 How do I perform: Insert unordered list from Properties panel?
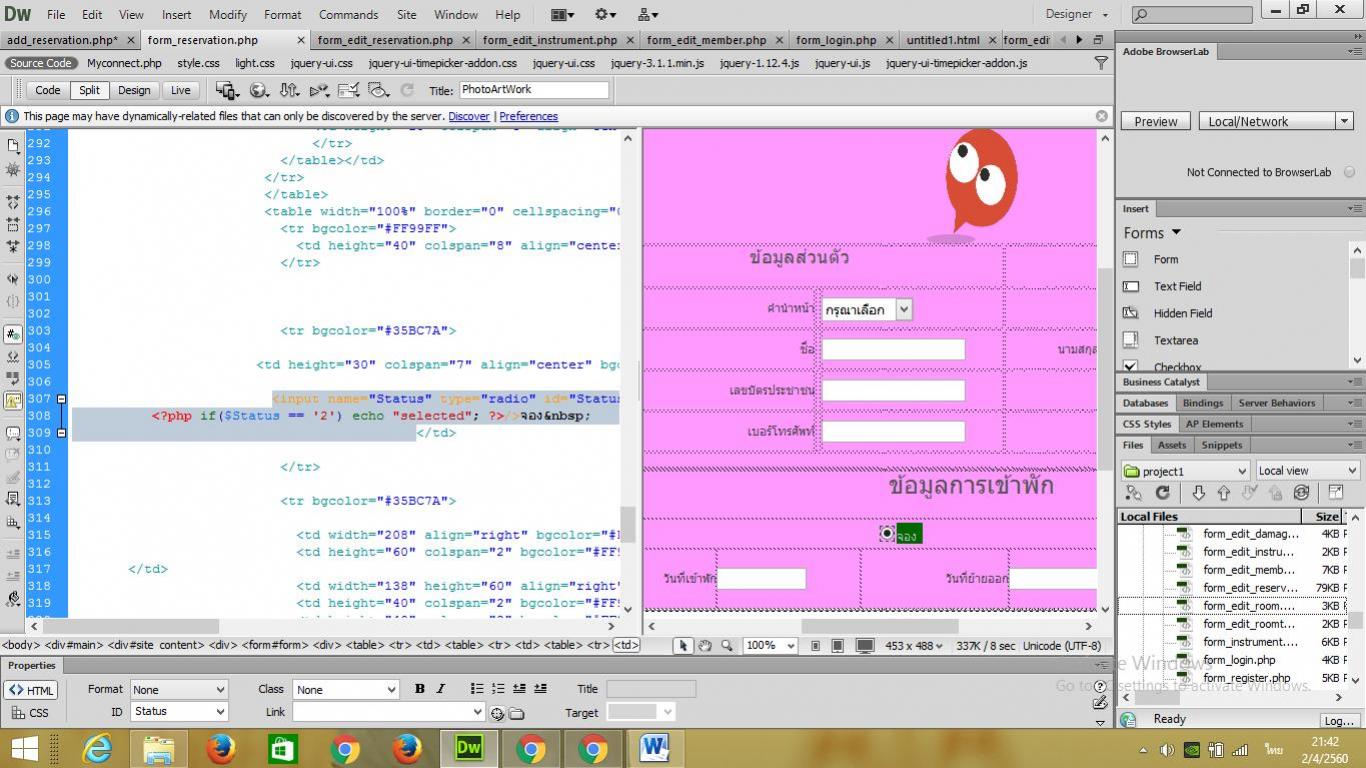pos(477,689)
